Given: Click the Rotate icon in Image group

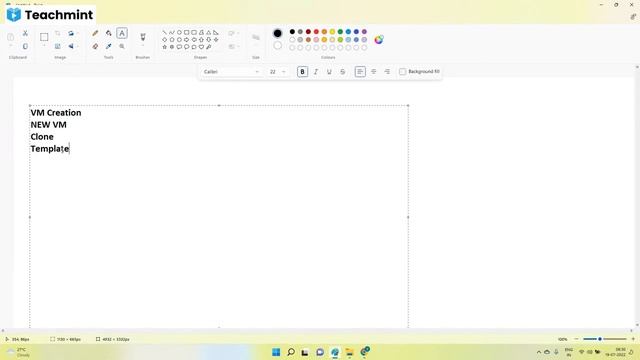Looking at the screenshot, I should coord(71,33).
